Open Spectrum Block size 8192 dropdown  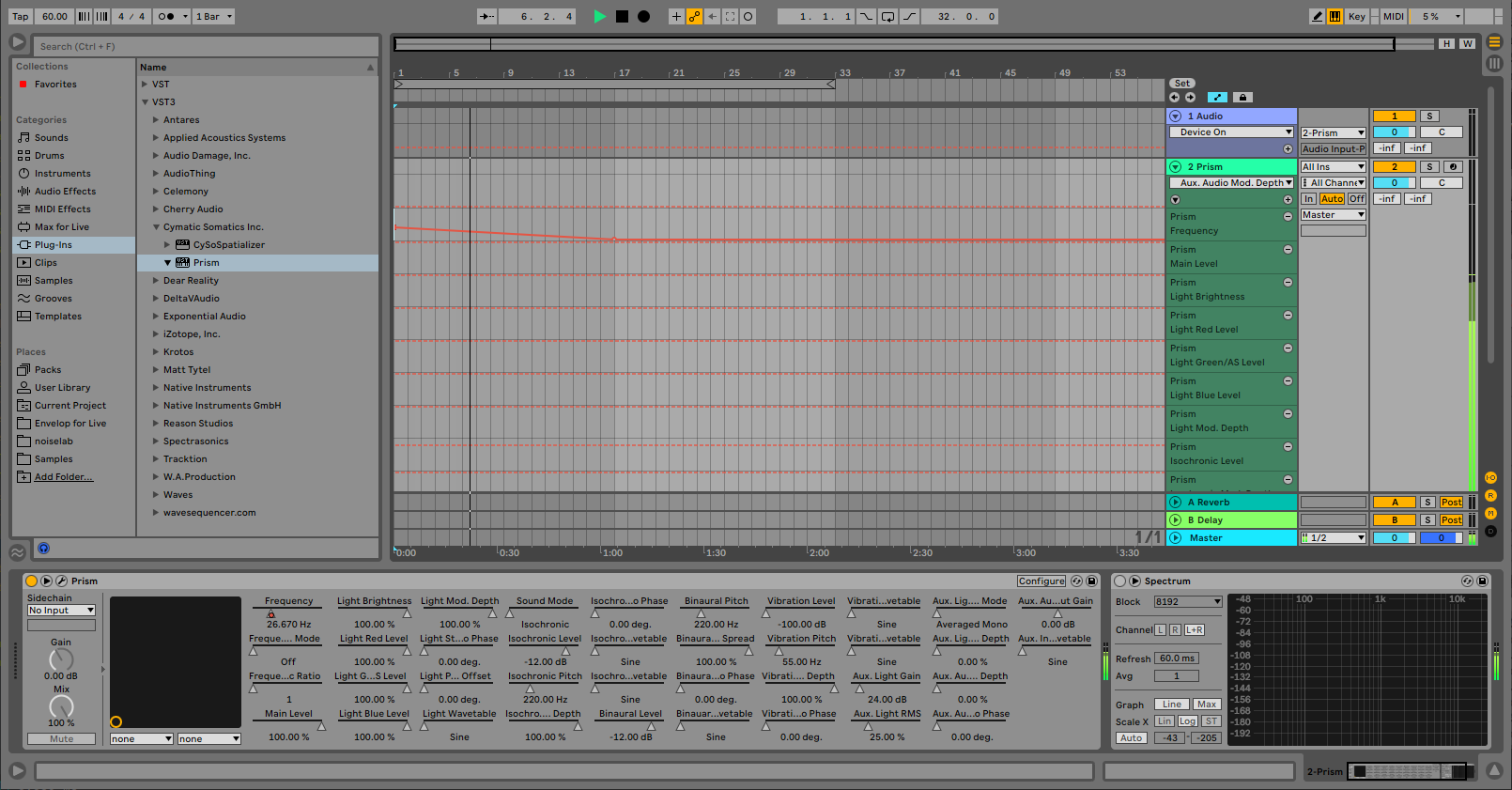1188,602
